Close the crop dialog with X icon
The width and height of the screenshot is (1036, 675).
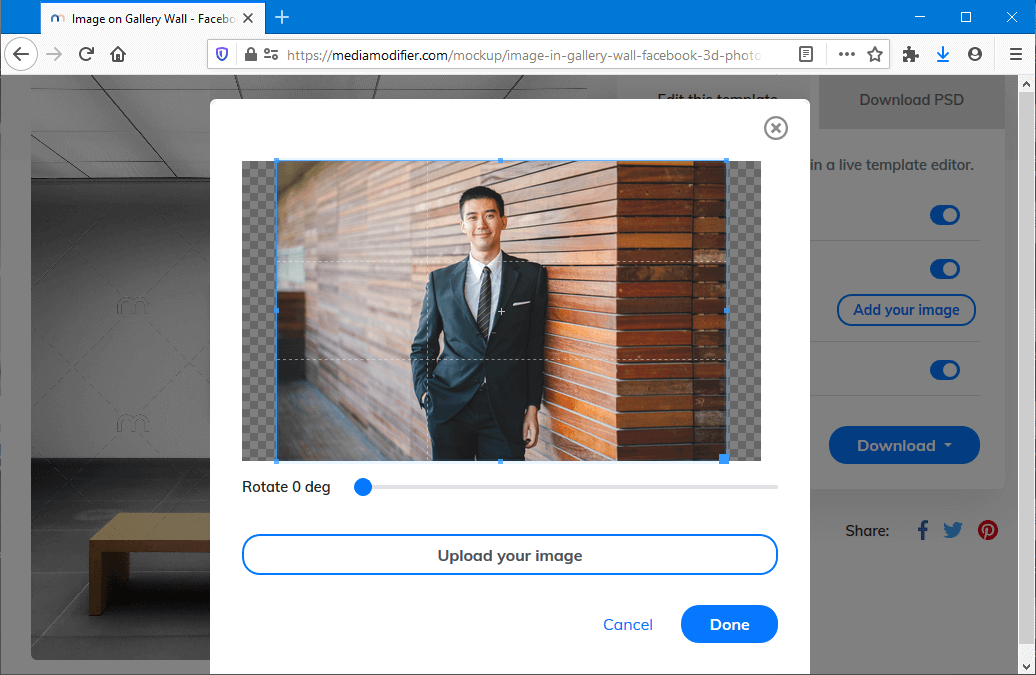[x=775, y=128]
